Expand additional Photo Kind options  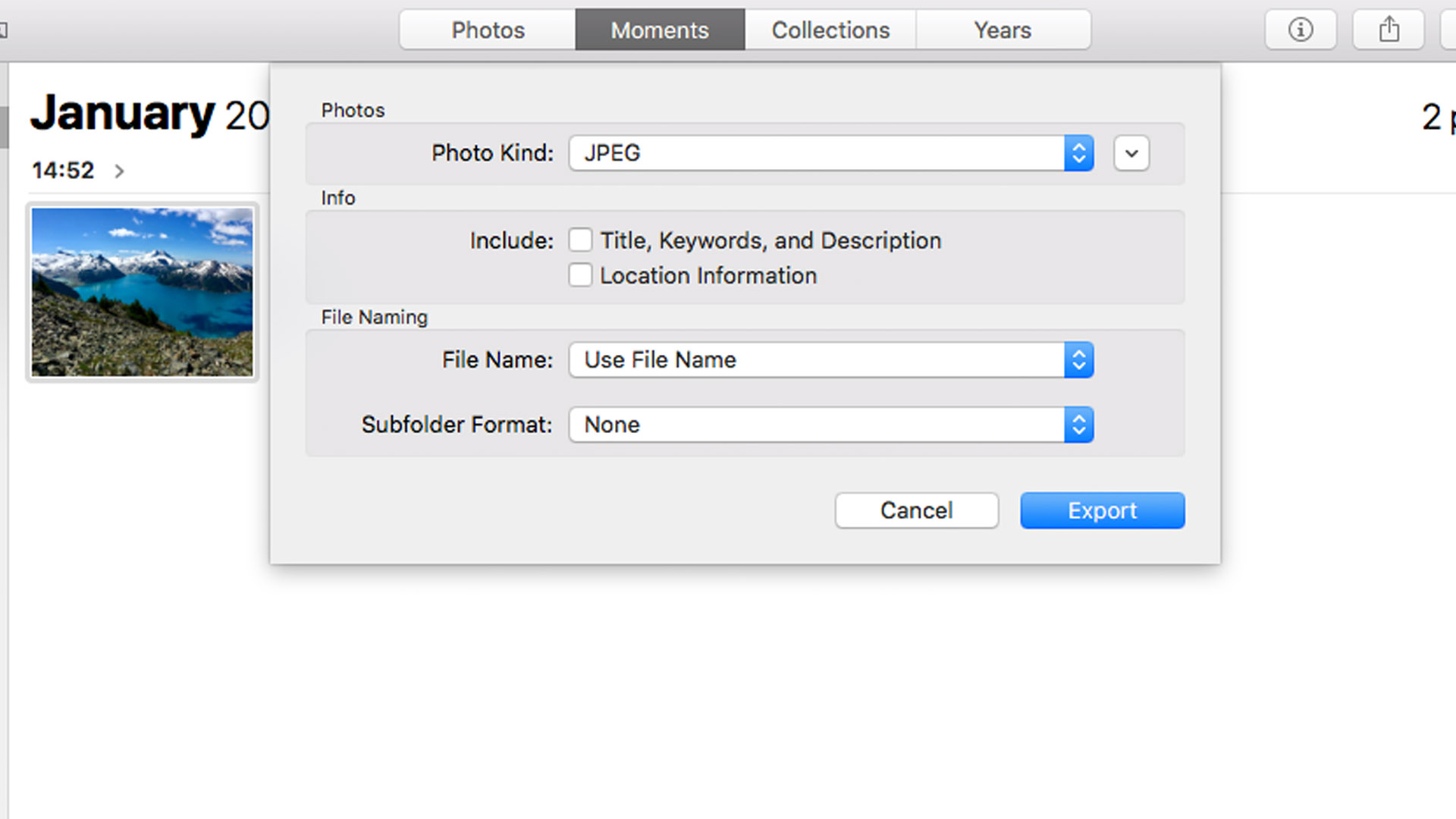pyautogui.click(x=1131, y=153)
